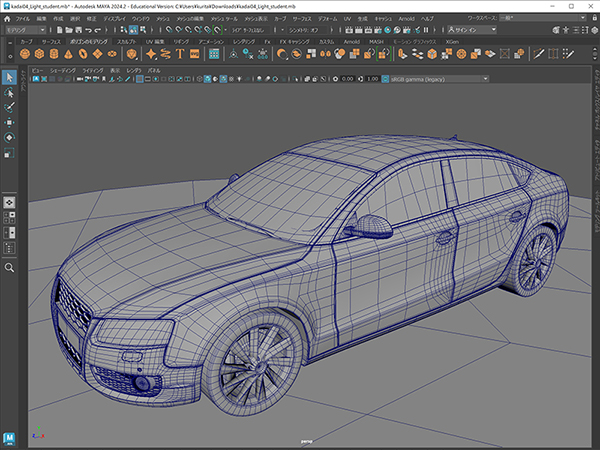Open viewport パネル panel menu
This screenshot has width=600, height=450.
pos(154,70)
